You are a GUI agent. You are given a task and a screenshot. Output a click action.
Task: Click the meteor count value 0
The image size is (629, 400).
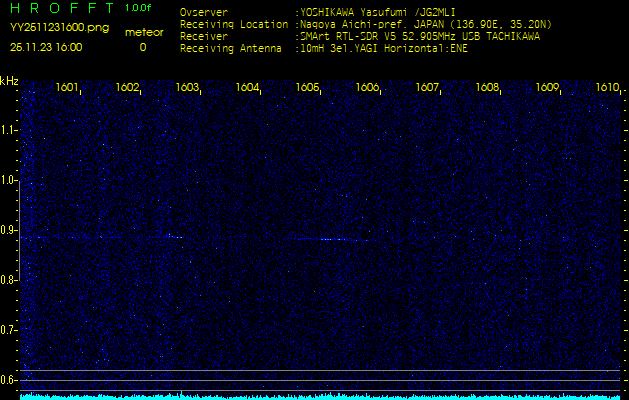pyautogui.click(x=143, y=47)
